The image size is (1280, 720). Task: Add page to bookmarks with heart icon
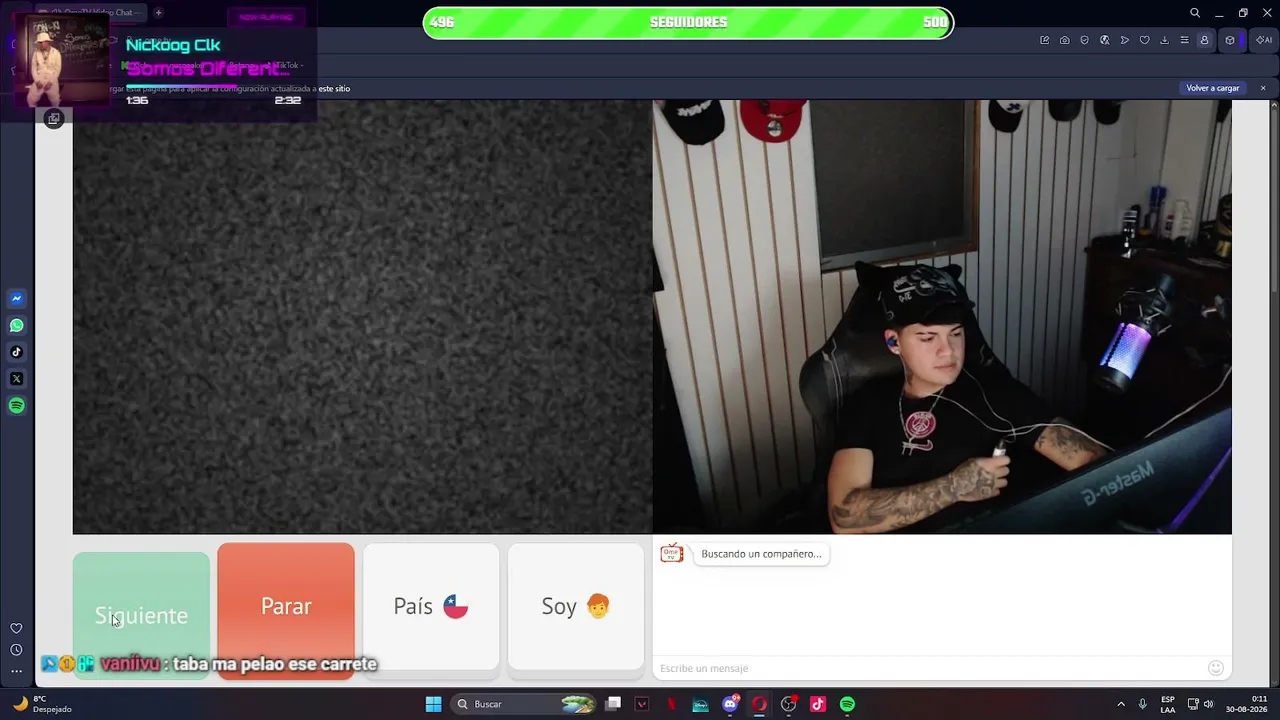[1145, 40]
